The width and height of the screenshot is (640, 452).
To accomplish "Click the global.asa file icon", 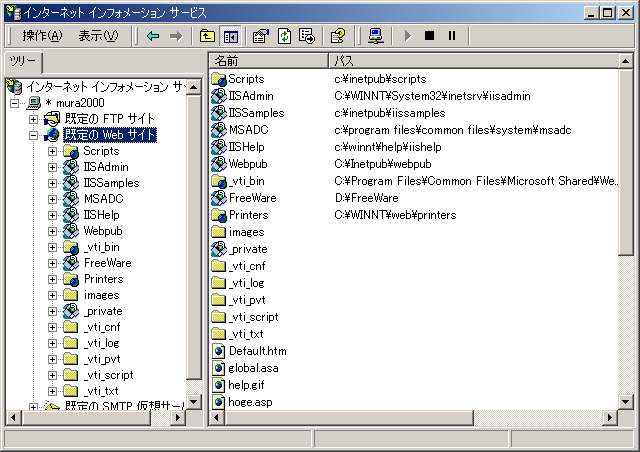I will (x=219, y=368).
